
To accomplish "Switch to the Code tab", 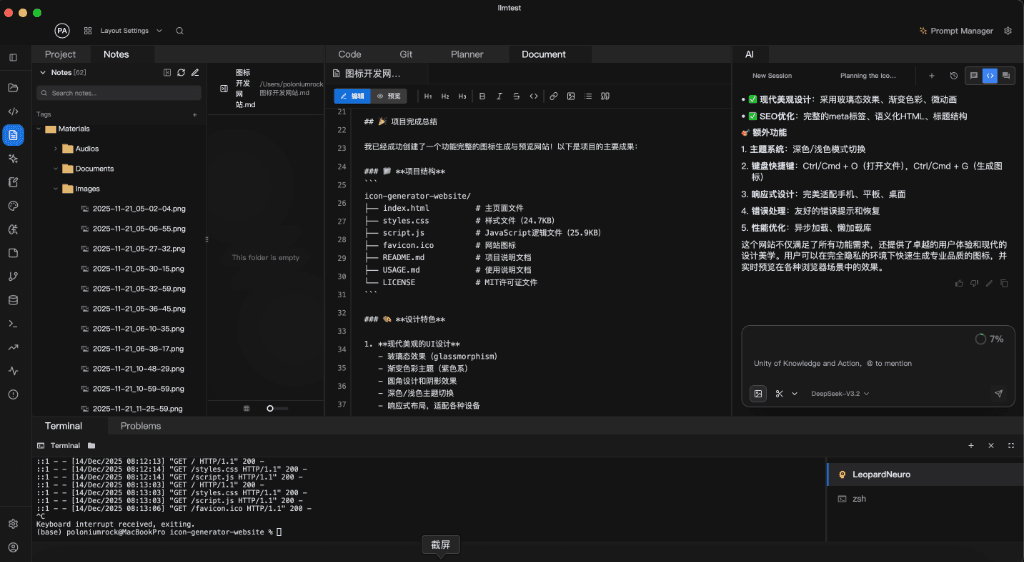I will point(349,54).
